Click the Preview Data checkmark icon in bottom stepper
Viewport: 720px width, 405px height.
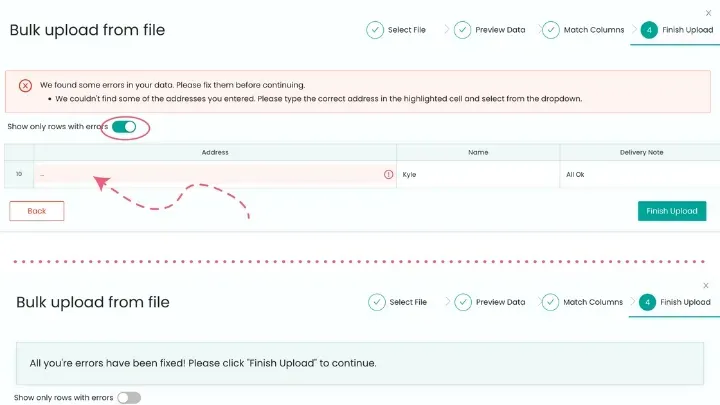click(463, 302)
